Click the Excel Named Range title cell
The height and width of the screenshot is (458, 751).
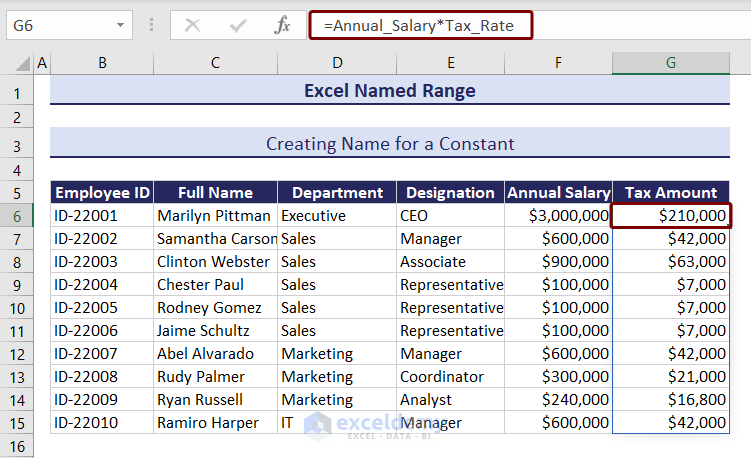[x=390, y=91]
